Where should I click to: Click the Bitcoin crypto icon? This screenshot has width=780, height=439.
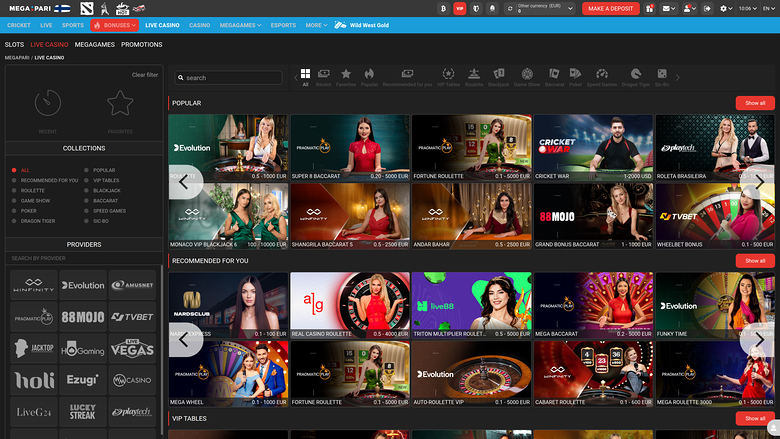[x=443, y=8]
